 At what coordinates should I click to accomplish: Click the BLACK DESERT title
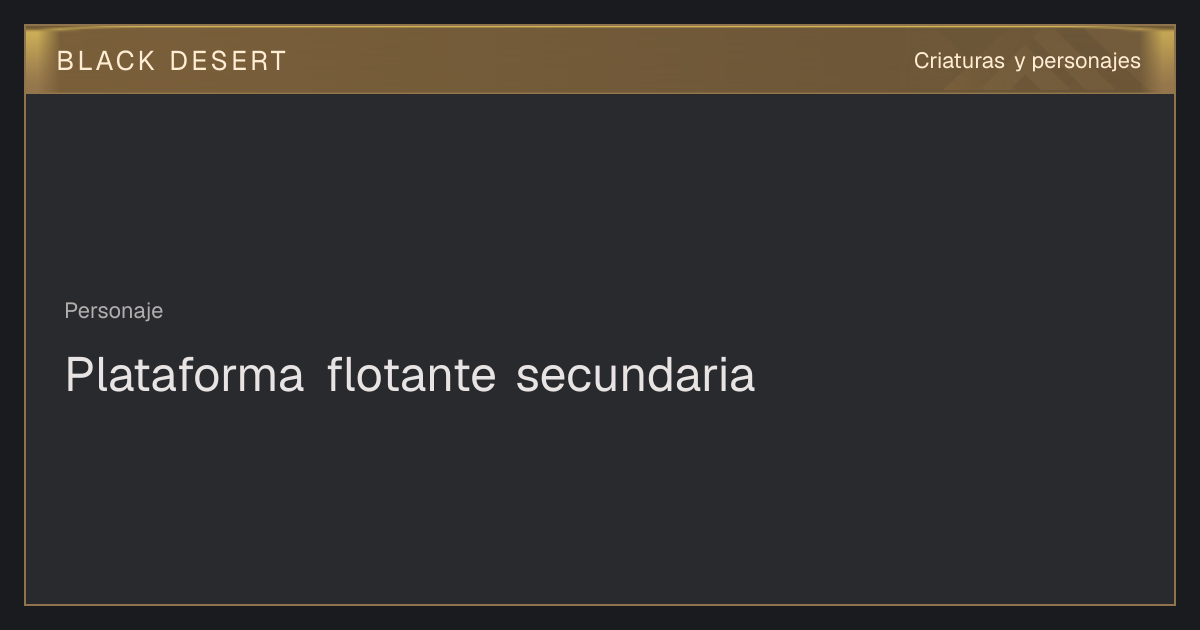172,61
